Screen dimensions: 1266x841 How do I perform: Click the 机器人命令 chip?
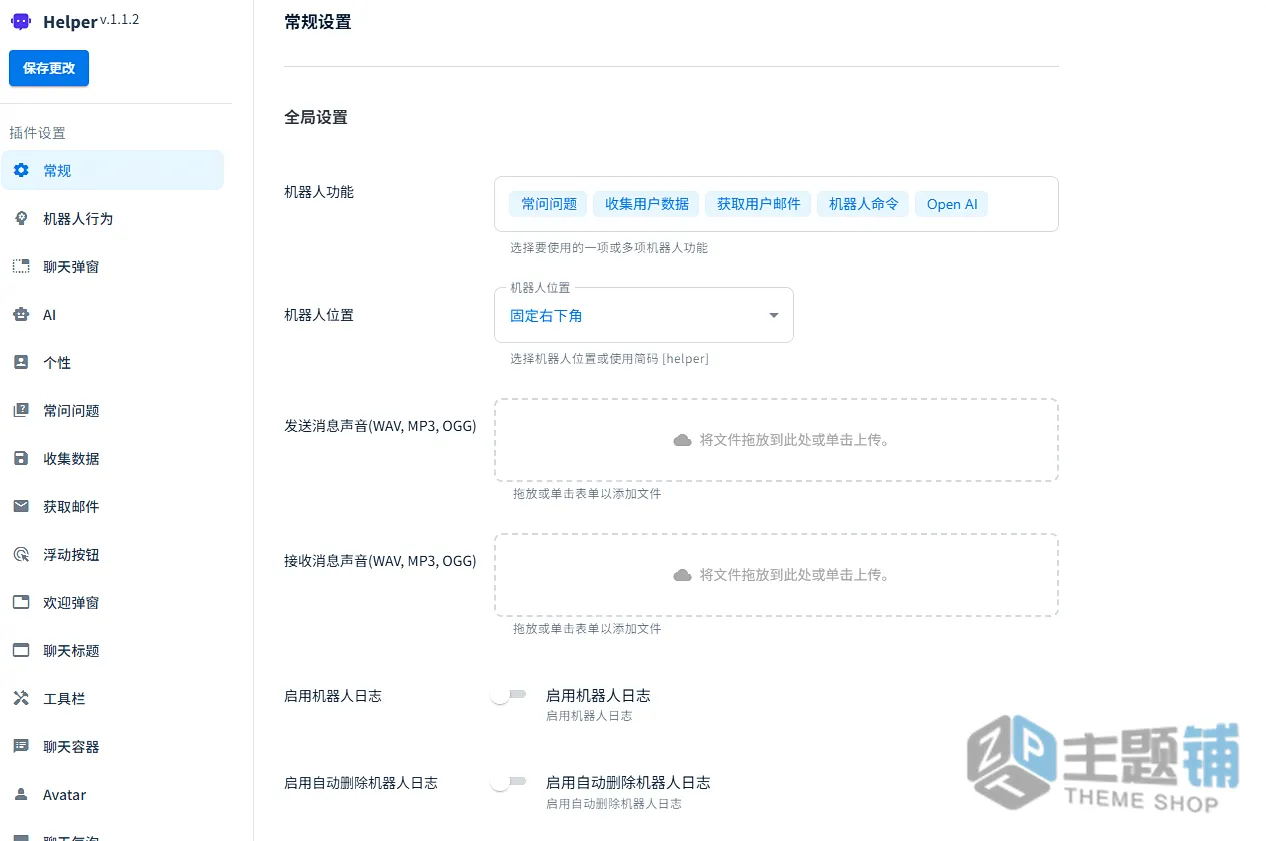(x=864, y=204)
